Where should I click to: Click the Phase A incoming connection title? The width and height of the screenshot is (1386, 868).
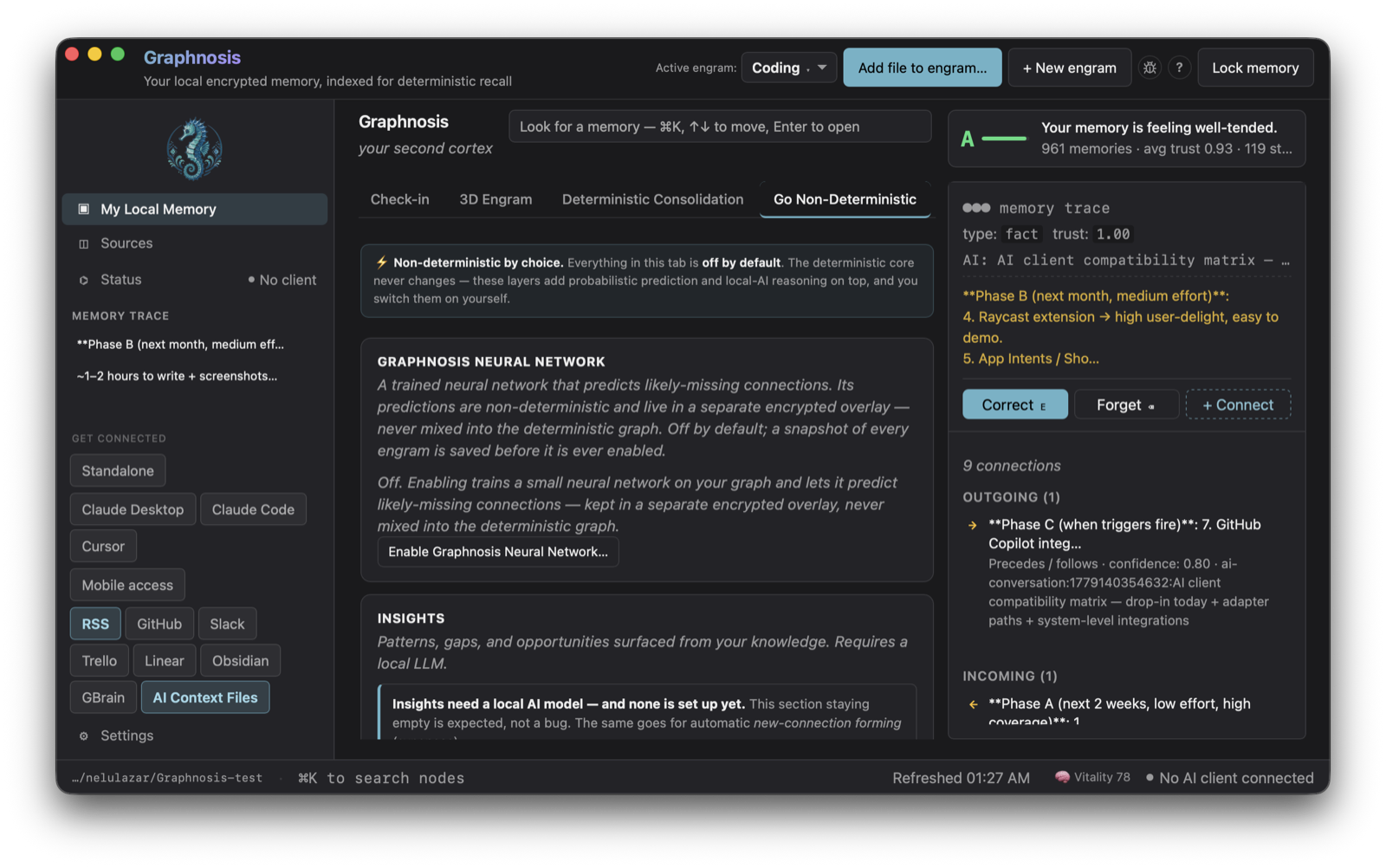pos(1119,711)
